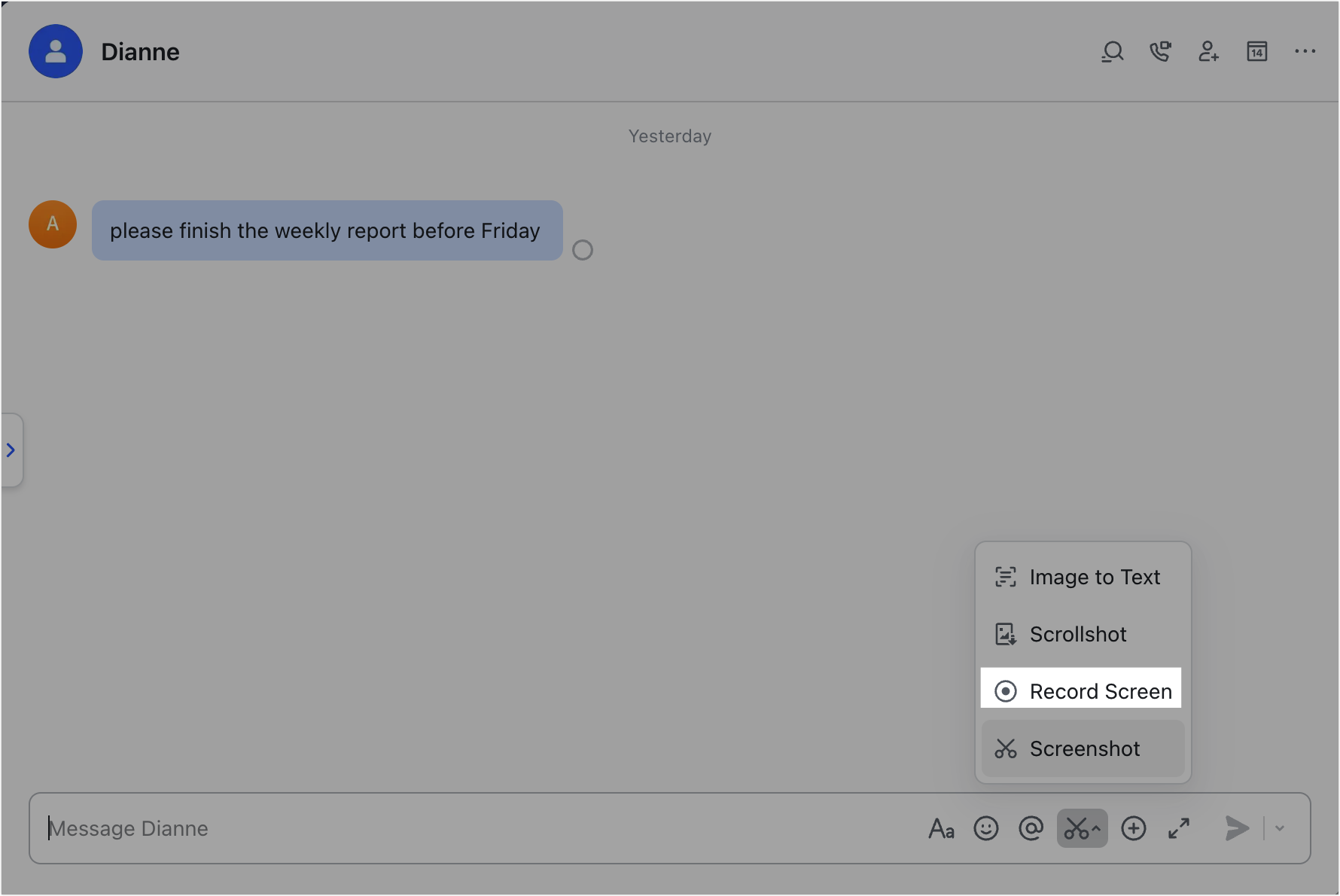Open the send options dropdown chevron
Viewport: 1340px width, 896px height.
(x=1278, y=828)
